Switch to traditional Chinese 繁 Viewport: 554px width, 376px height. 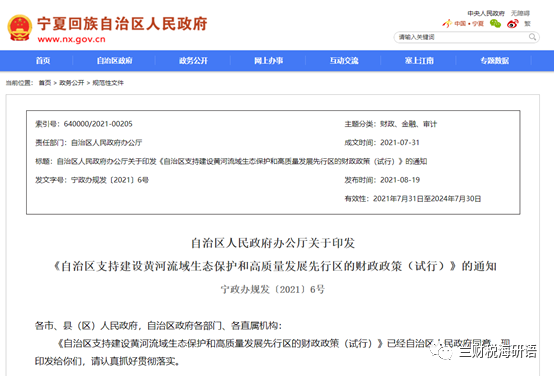pyautogui.click(x=527, y=24)
